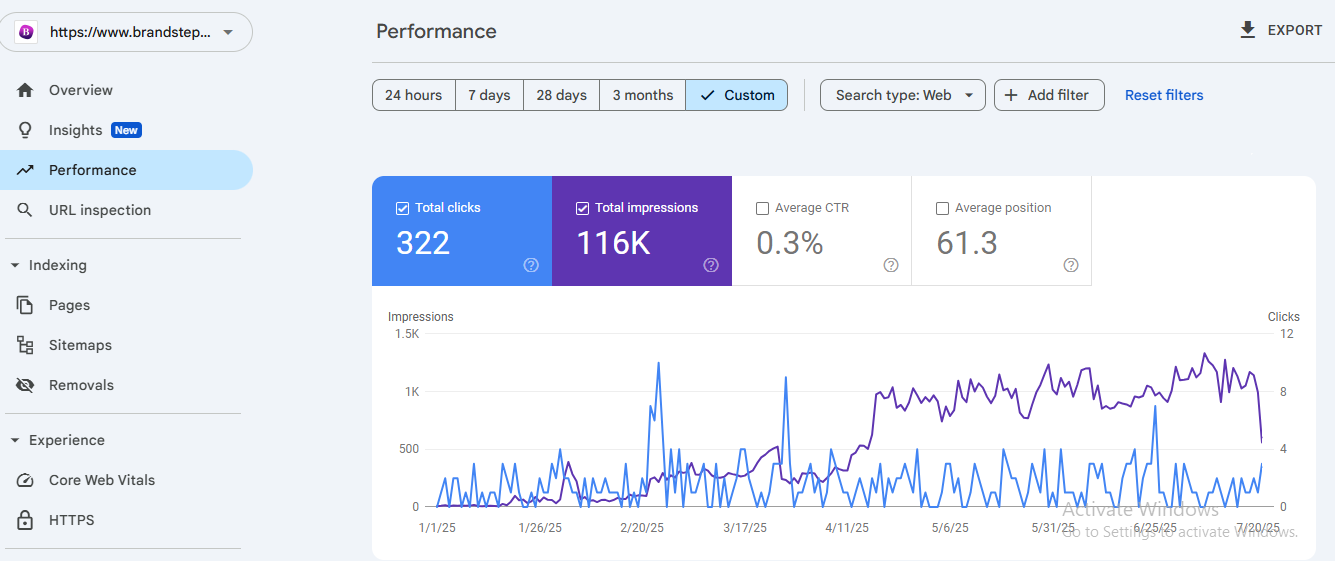The height and width of the screenshot is (561, 1335).
Task: Collapse the Indexing section
Action: click(x=15, y=265)
